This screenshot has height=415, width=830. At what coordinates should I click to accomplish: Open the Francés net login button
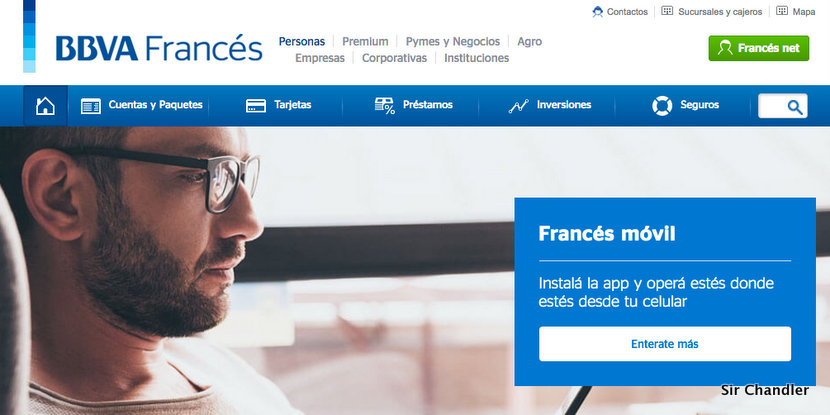(759, 48)
